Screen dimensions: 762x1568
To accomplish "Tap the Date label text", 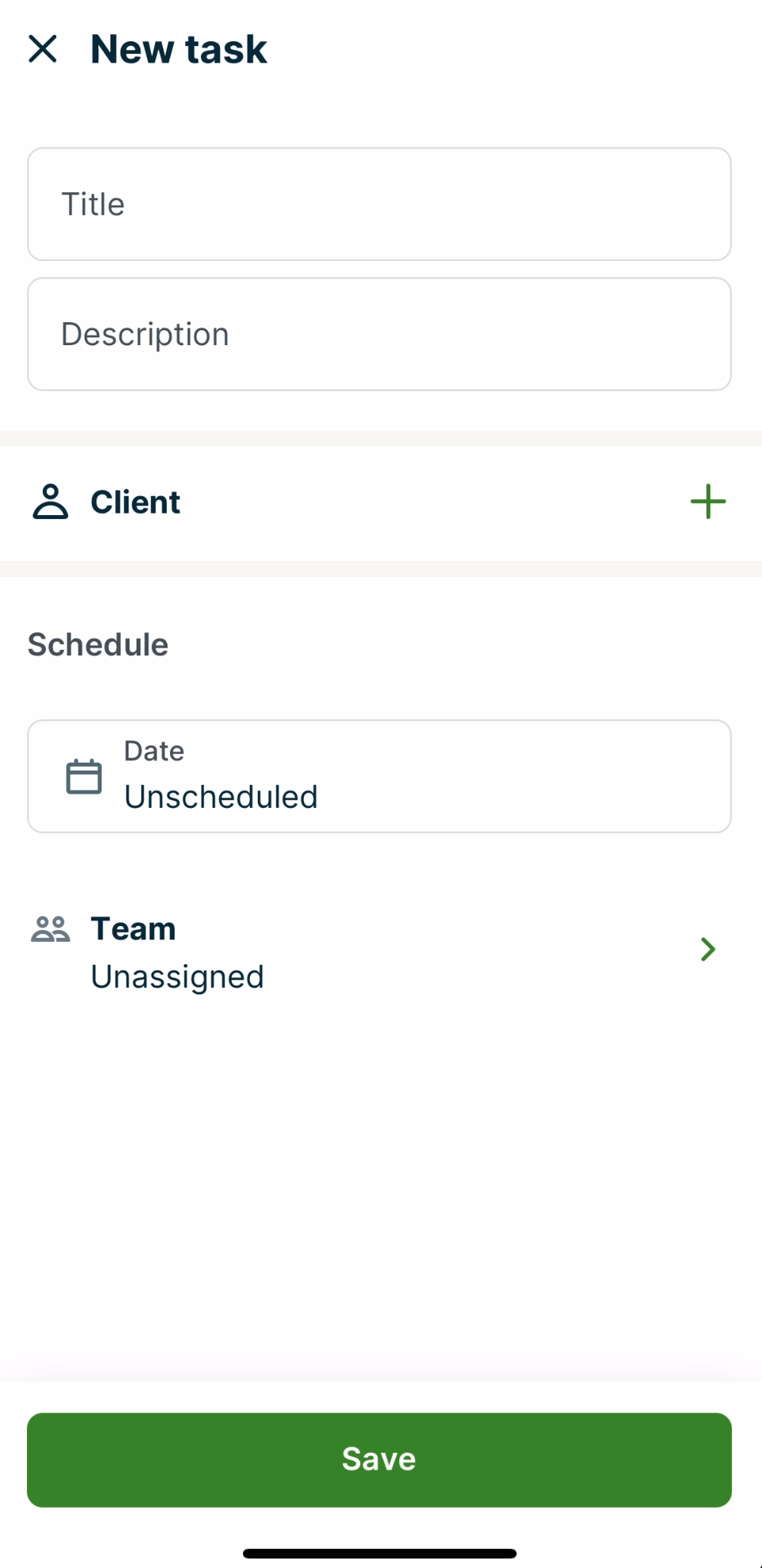I will coord(154,751).
